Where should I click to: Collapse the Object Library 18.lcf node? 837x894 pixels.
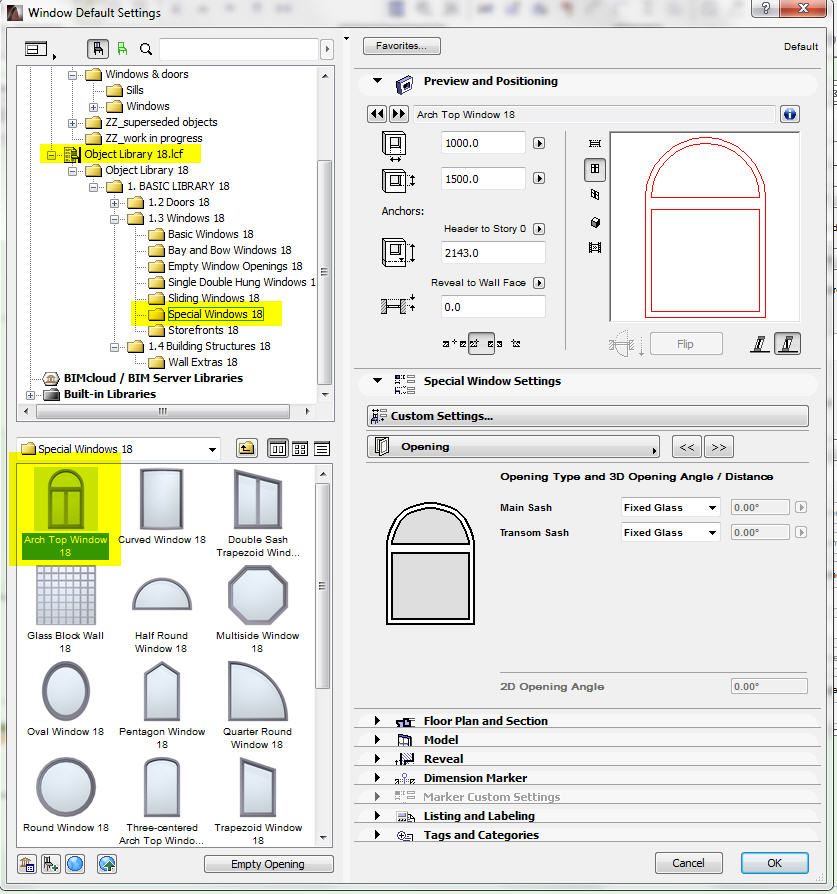pyautogui.click(x=51, y=155)
